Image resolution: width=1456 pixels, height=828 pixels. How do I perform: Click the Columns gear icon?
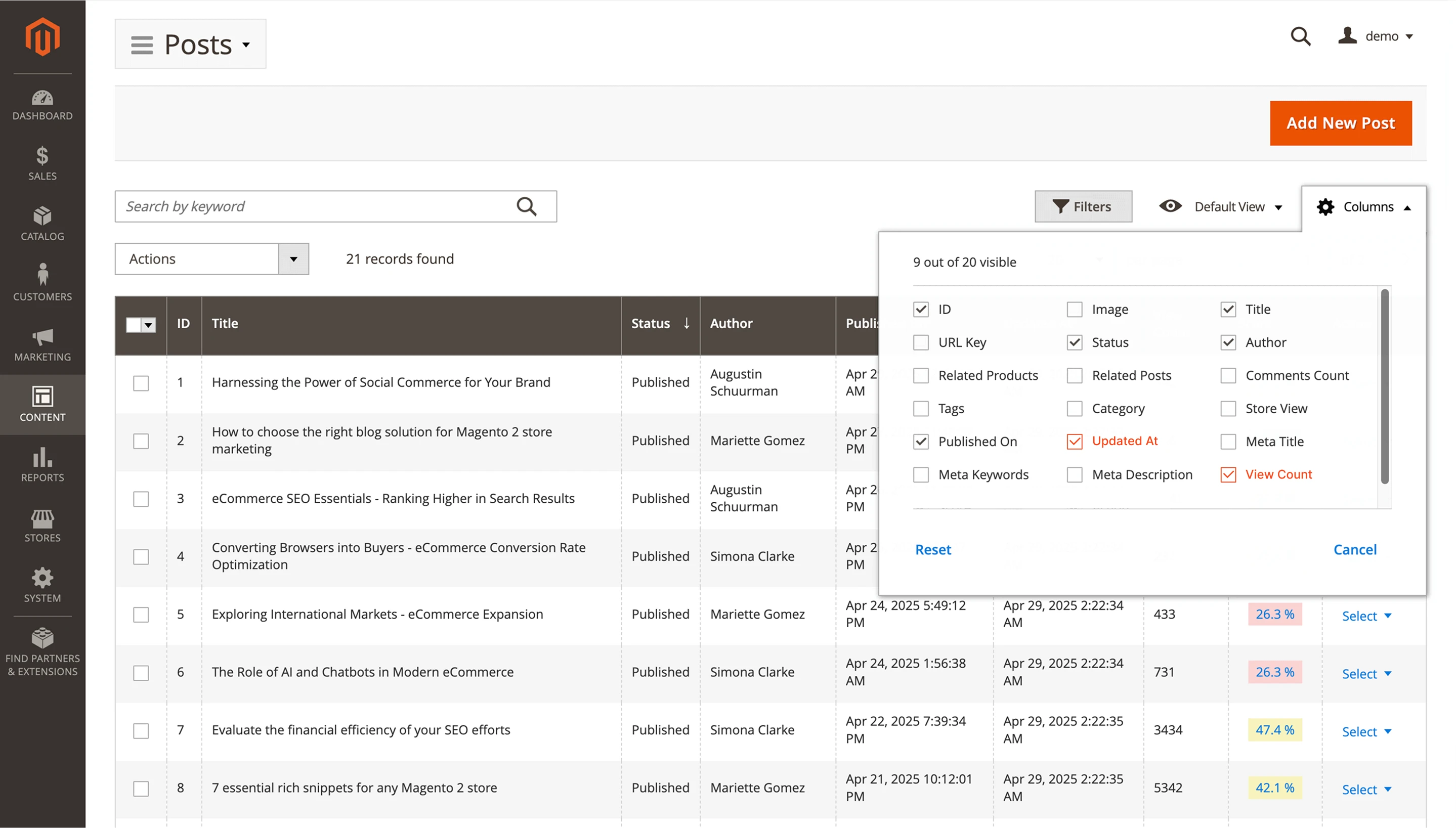point(1326,206)
